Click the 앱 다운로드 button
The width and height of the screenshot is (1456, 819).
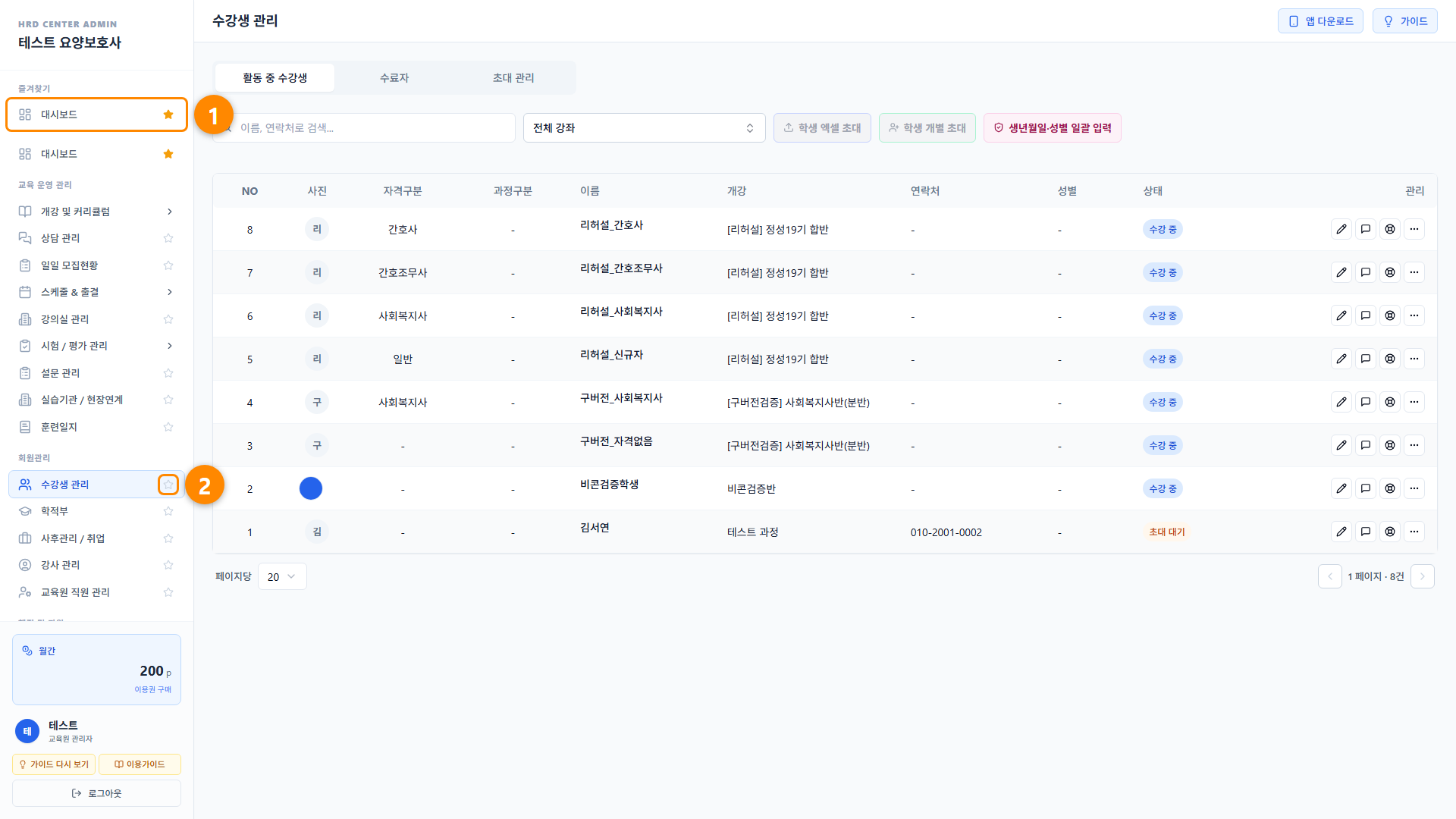1320,21
